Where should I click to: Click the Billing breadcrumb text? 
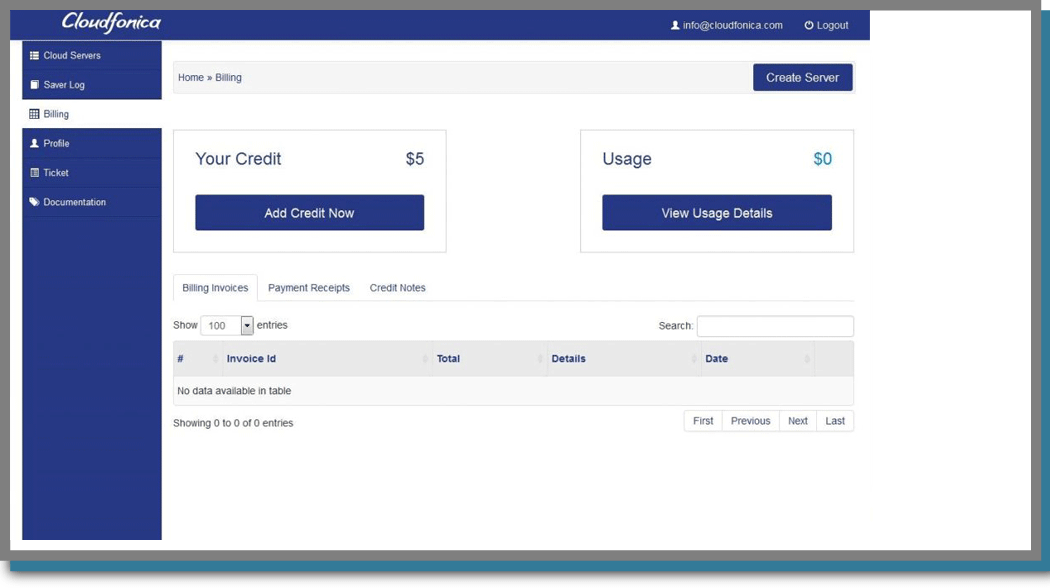228,78
